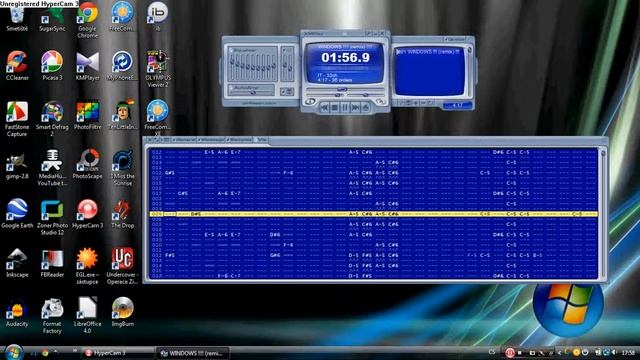The height and width of the screenshot is (360, 640).
Task: Launch Smart Defrag 2
Action: 52,119
